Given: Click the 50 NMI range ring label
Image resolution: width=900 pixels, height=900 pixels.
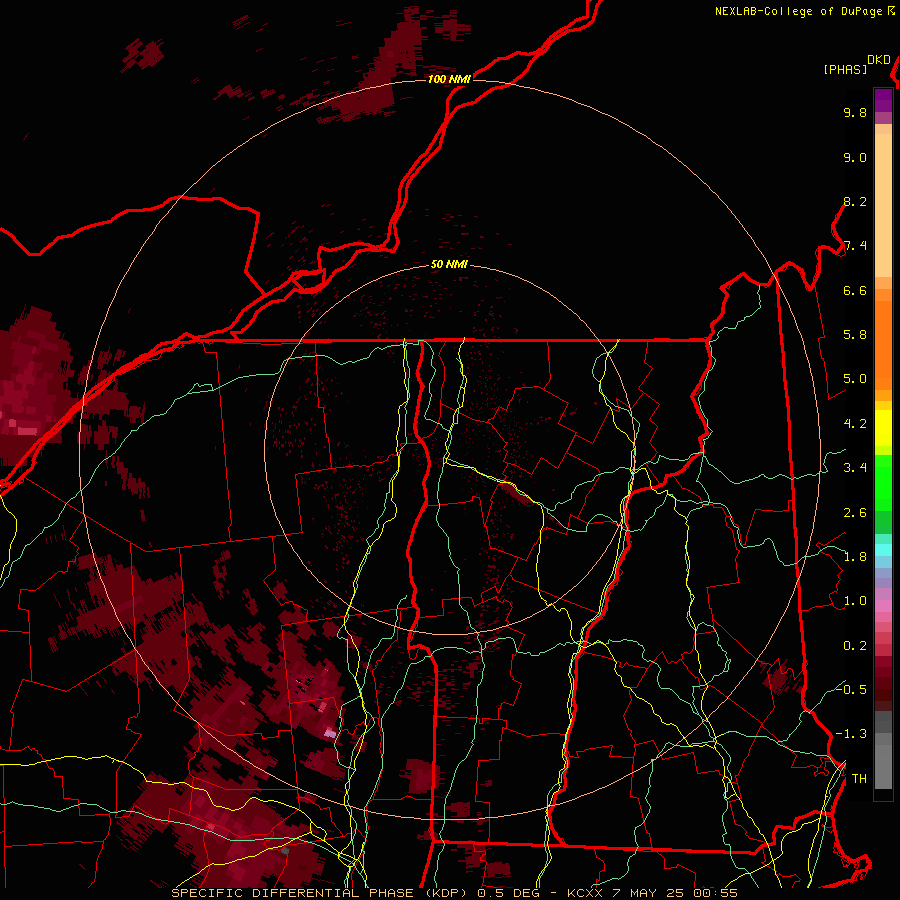Looking at the screenshot, I should point(449,264).
